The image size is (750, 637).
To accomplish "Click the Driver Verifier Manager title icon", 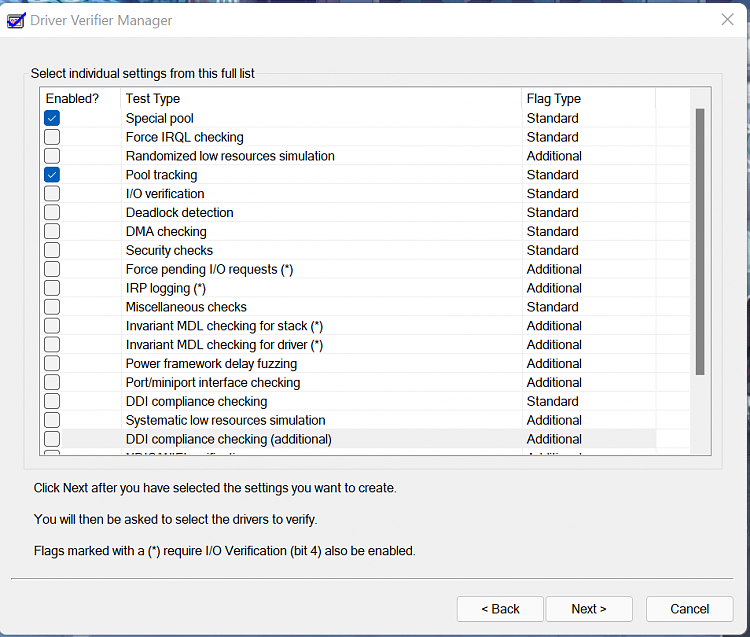I will tap(16, 20).
